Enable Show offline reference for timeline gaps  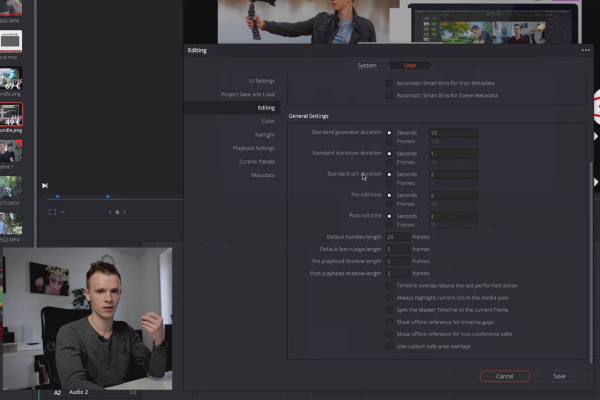pyautogui.click(x=389, y=322)
